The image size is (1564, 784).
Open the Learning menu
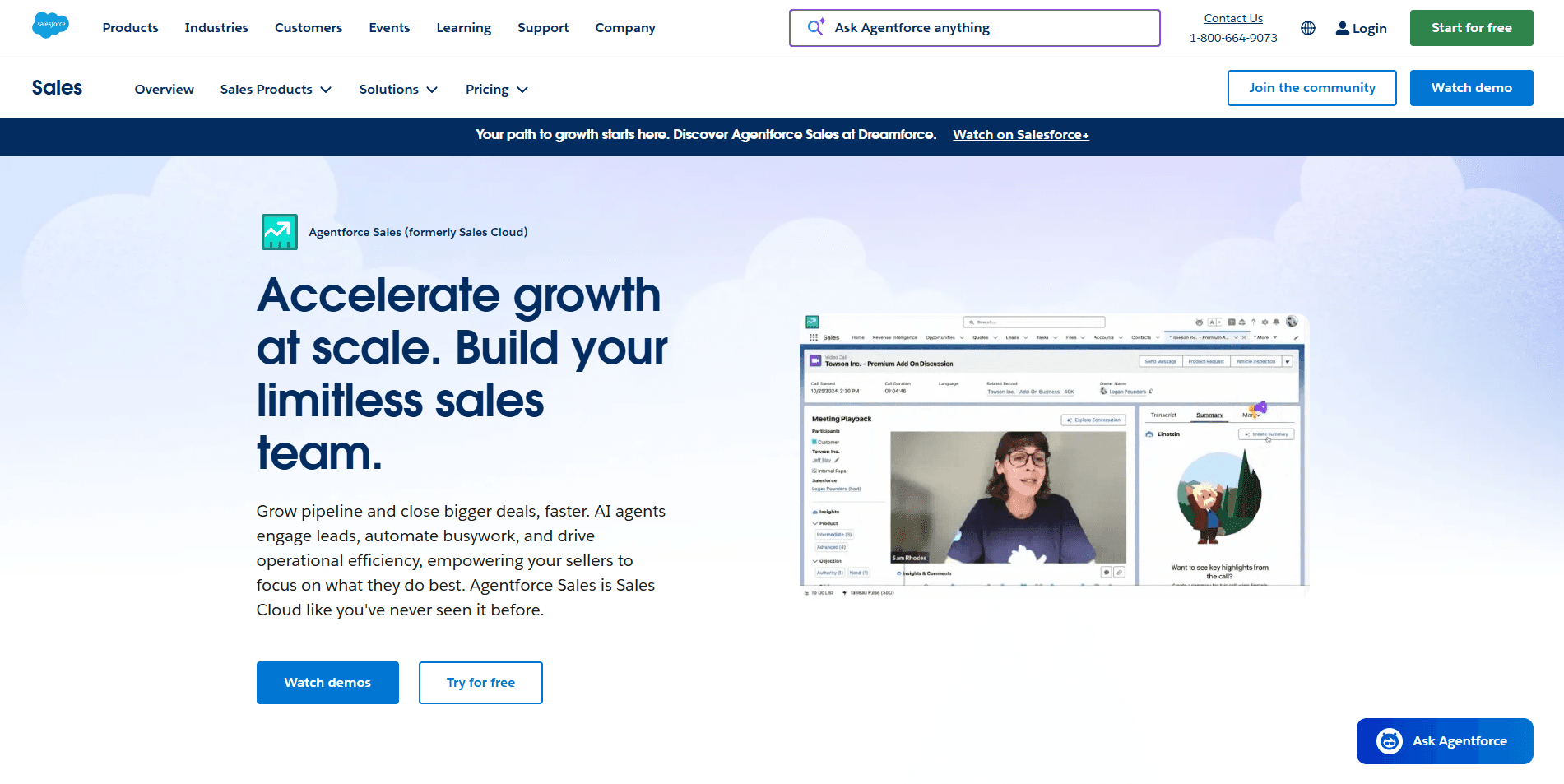coord(464,28)
